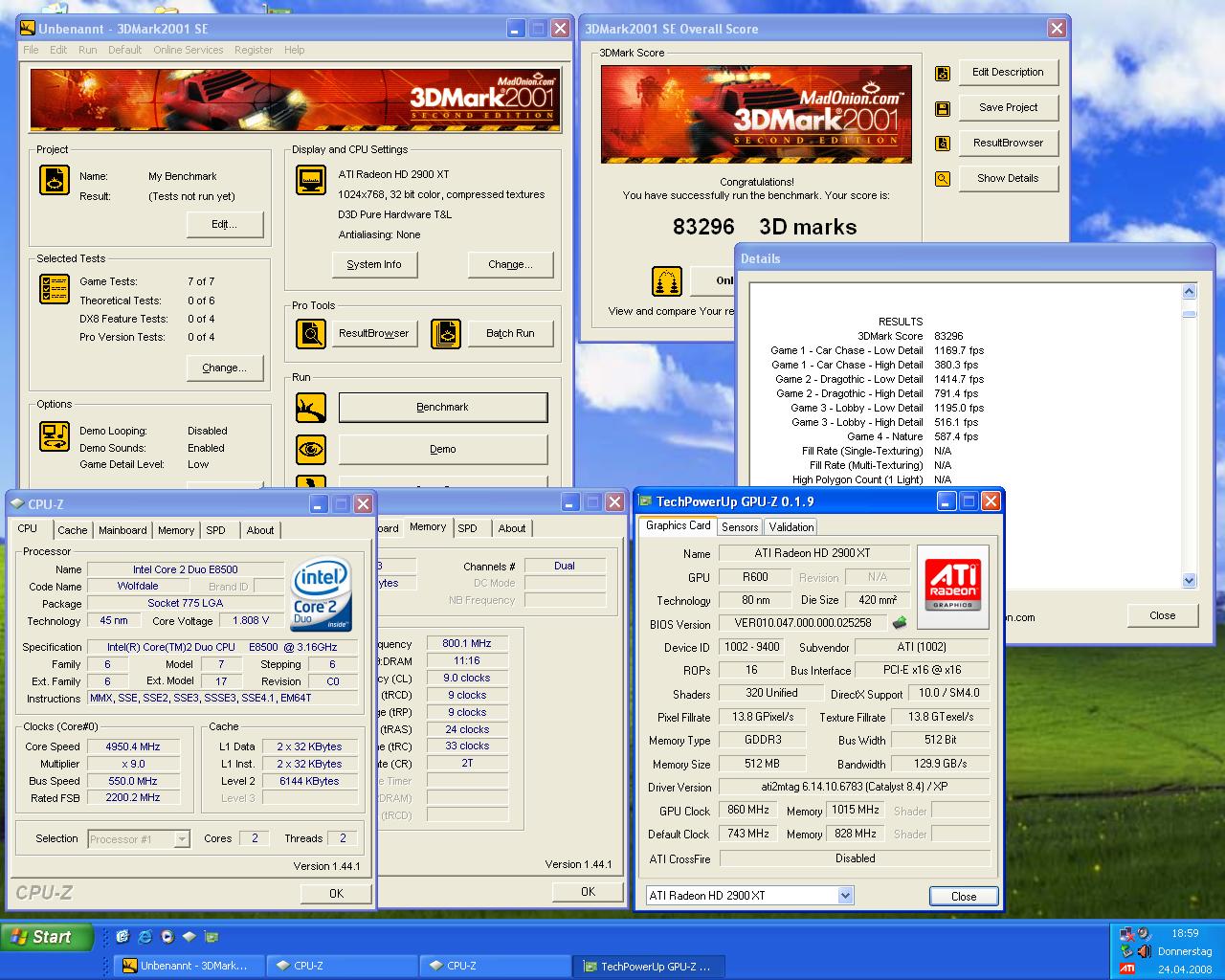
Task: Click Show Desktop icon in Quick Launch
Action: point(122,937)
